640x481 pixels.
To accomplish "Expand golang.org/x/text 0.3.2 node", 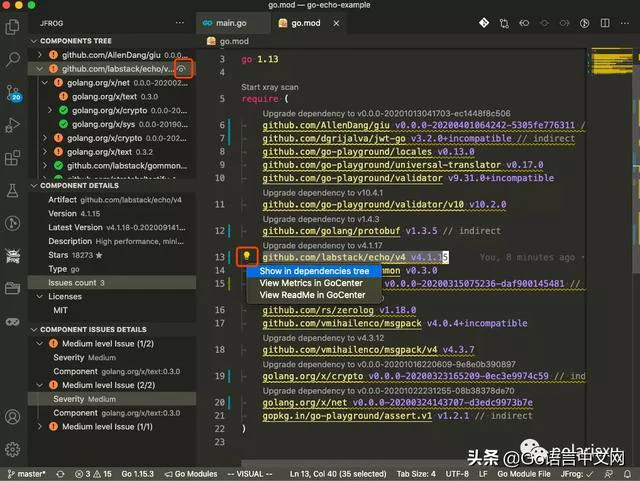I will click(x=45, y=152).
